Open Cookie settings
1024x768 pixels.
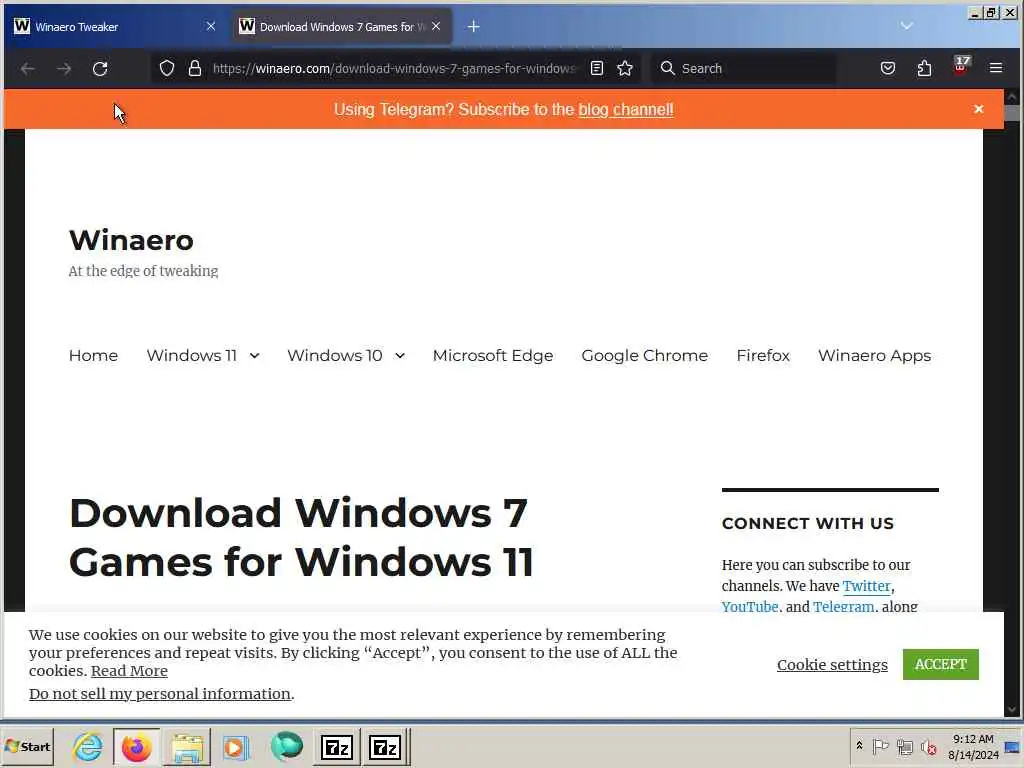click(832, 665)
